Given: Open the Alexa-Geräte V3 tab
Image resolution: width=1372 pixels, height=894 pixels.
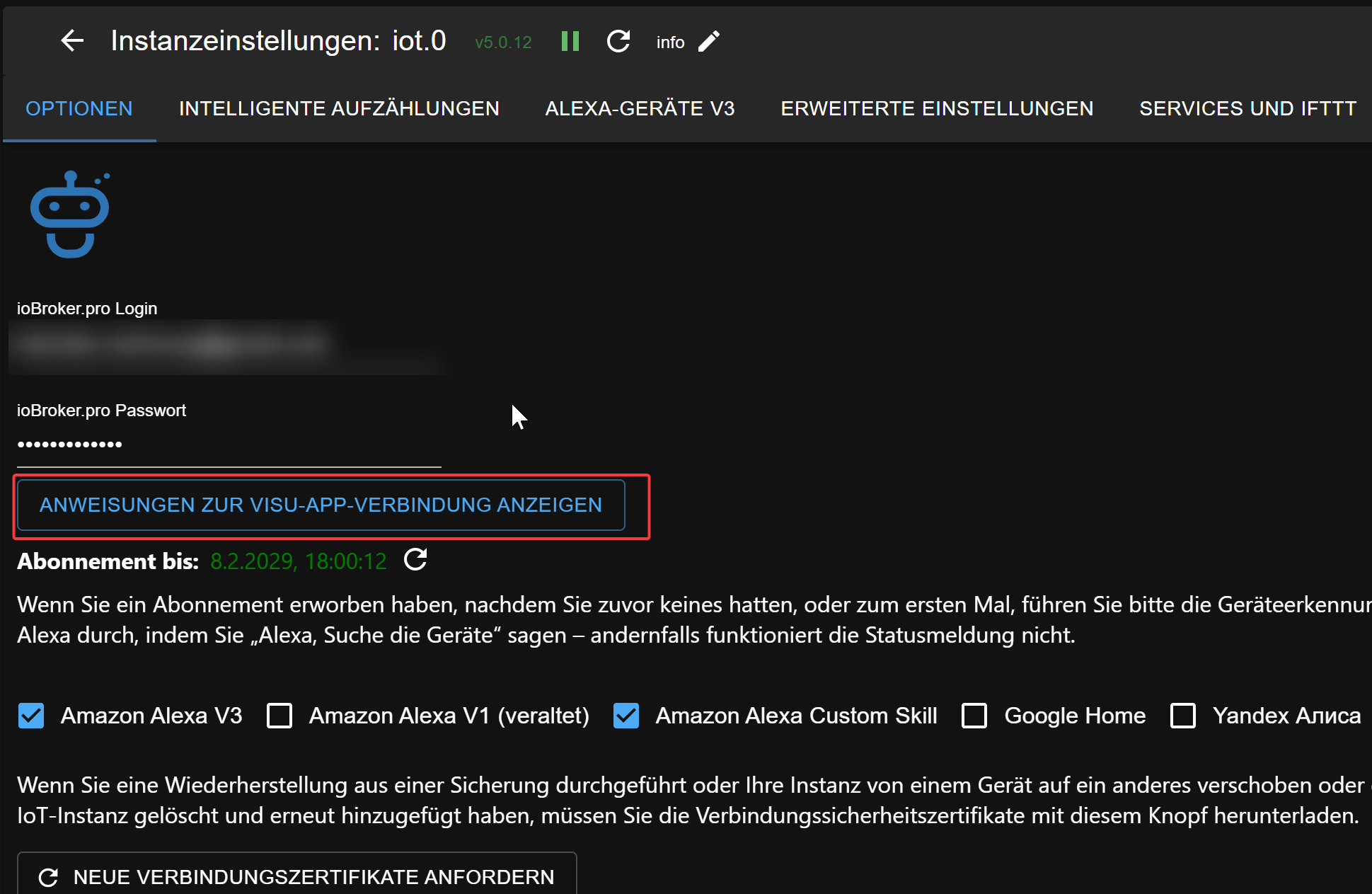Looking at the screenshot, I should tap(640, 108).
